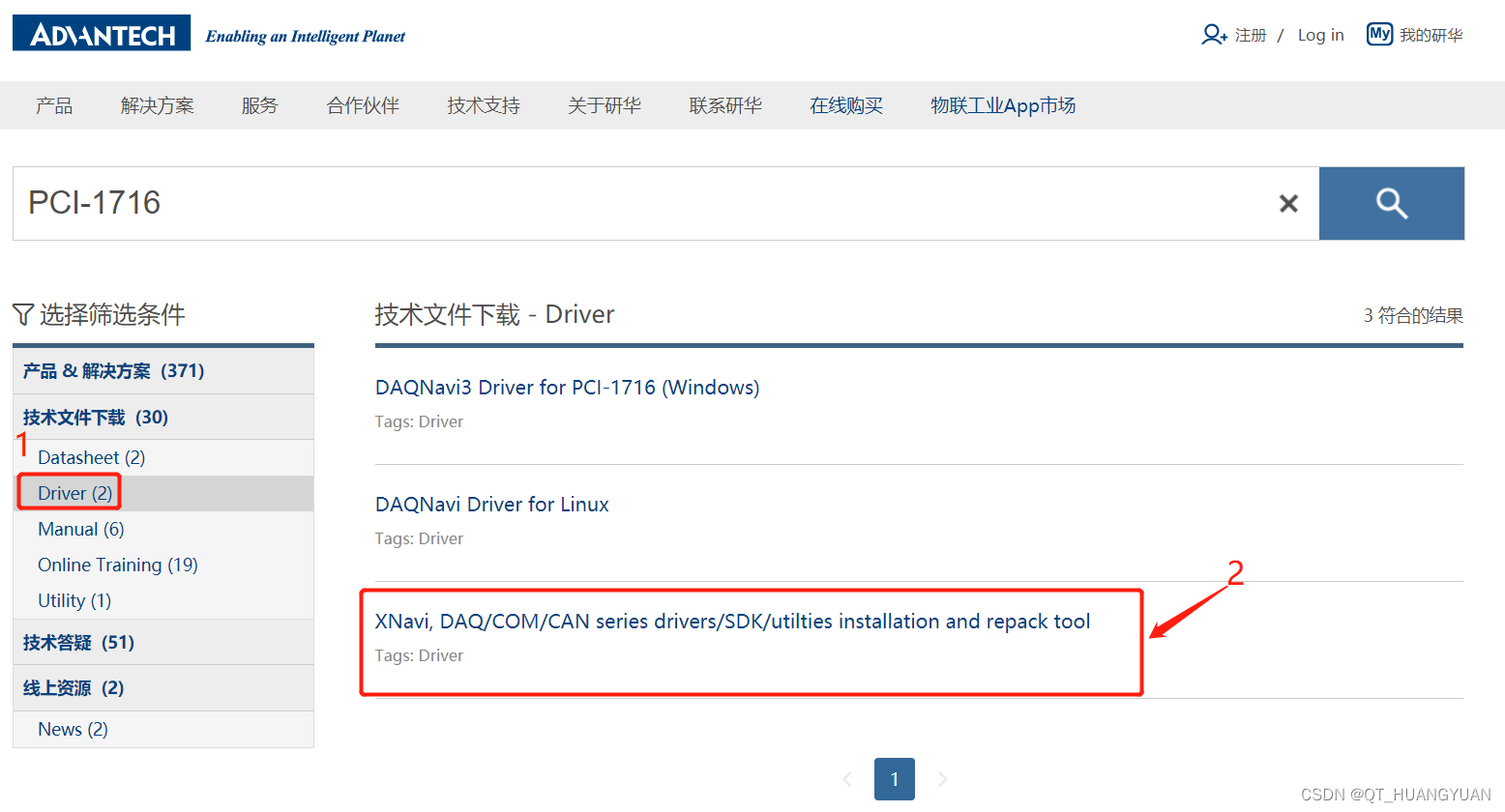Open the 服务 menu

pyautogui.click(x=259, y=105)
